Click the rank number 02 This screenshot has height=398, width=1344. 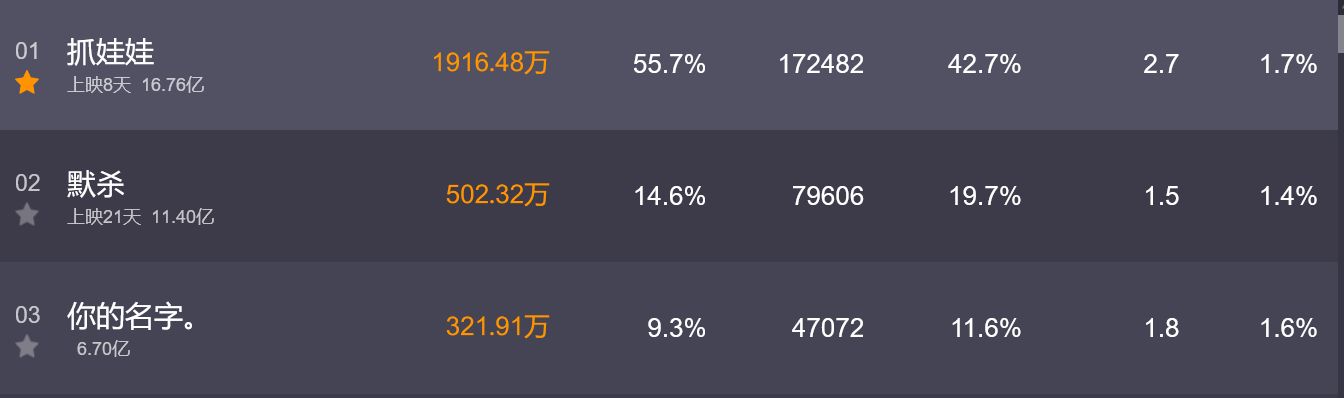click(x=27, y=184)
